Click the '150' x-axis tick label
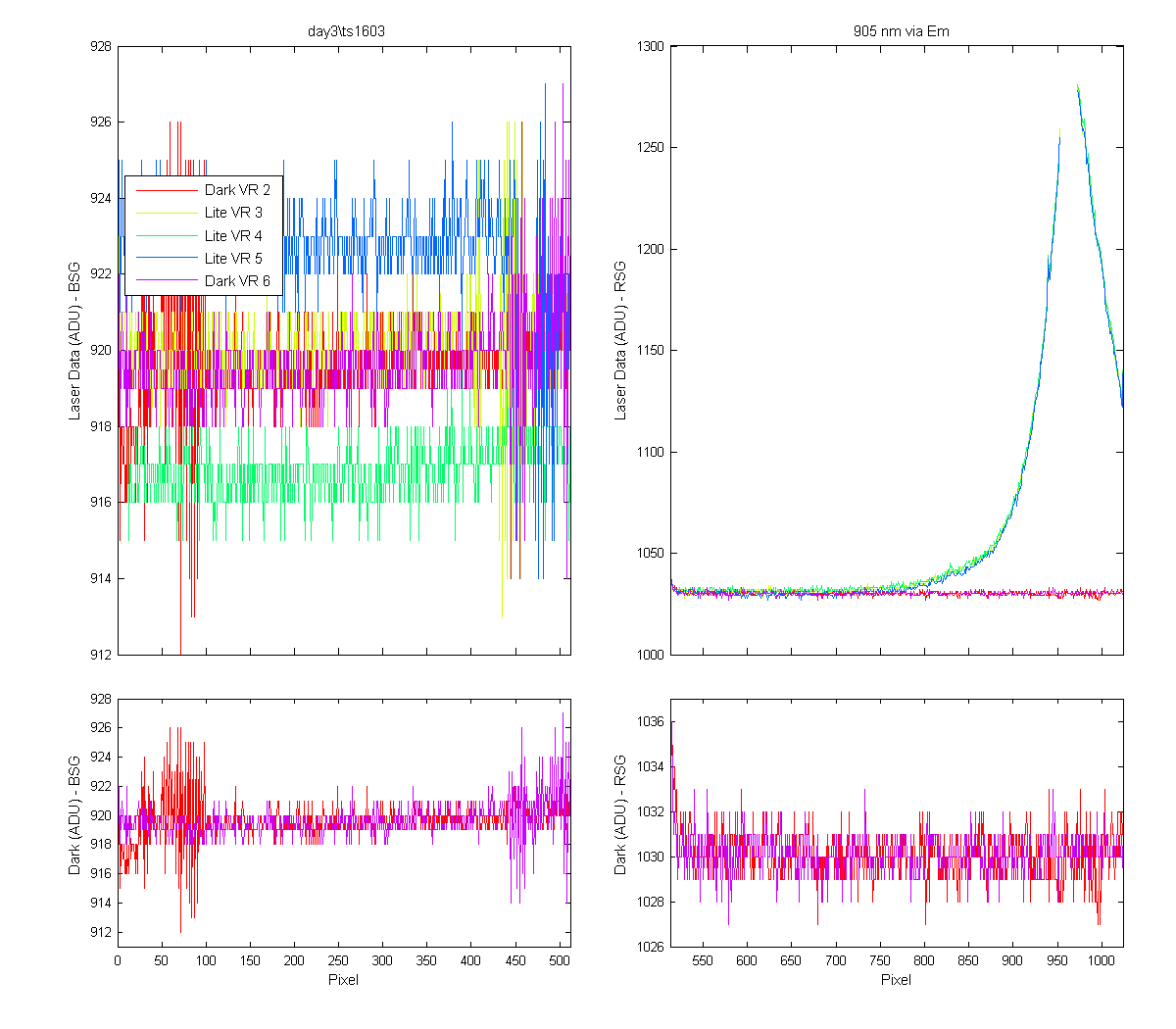The width and height of the screenshot is (1176, 1029). point(250,961)
